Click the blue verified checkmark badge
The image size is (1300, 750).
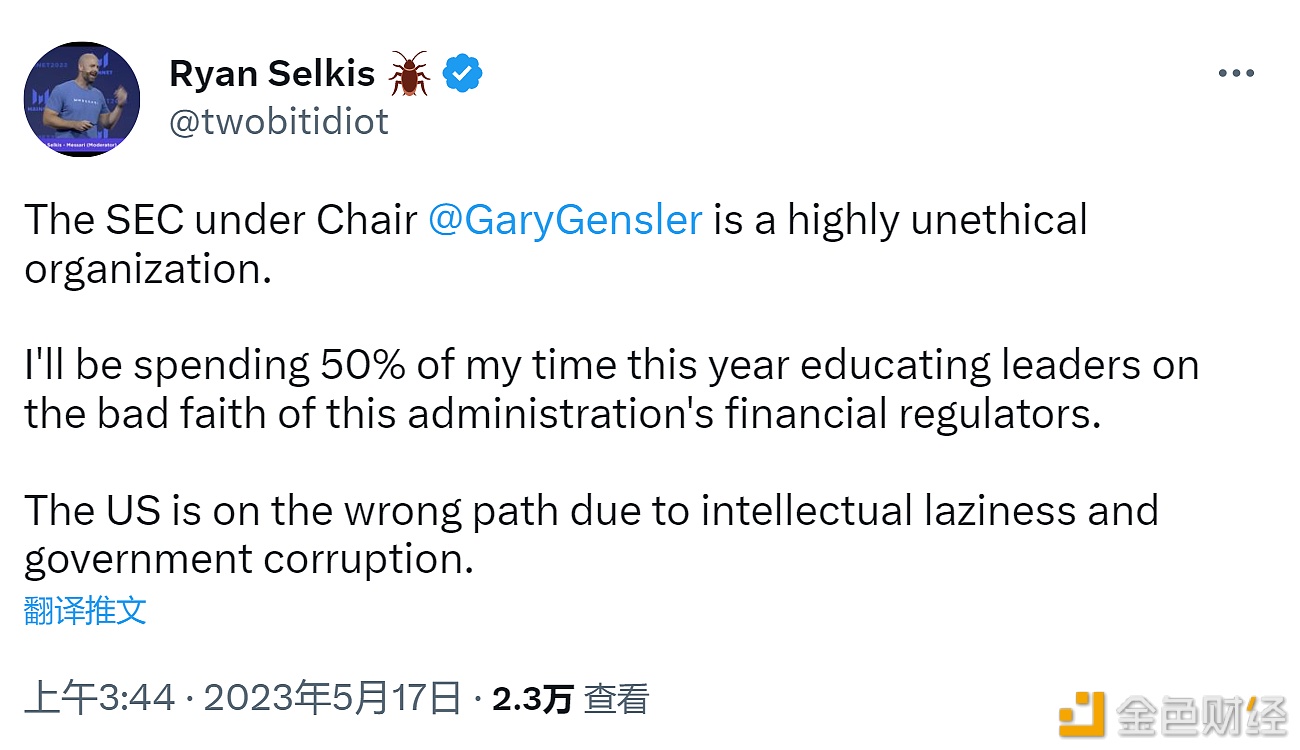point(463,73)
